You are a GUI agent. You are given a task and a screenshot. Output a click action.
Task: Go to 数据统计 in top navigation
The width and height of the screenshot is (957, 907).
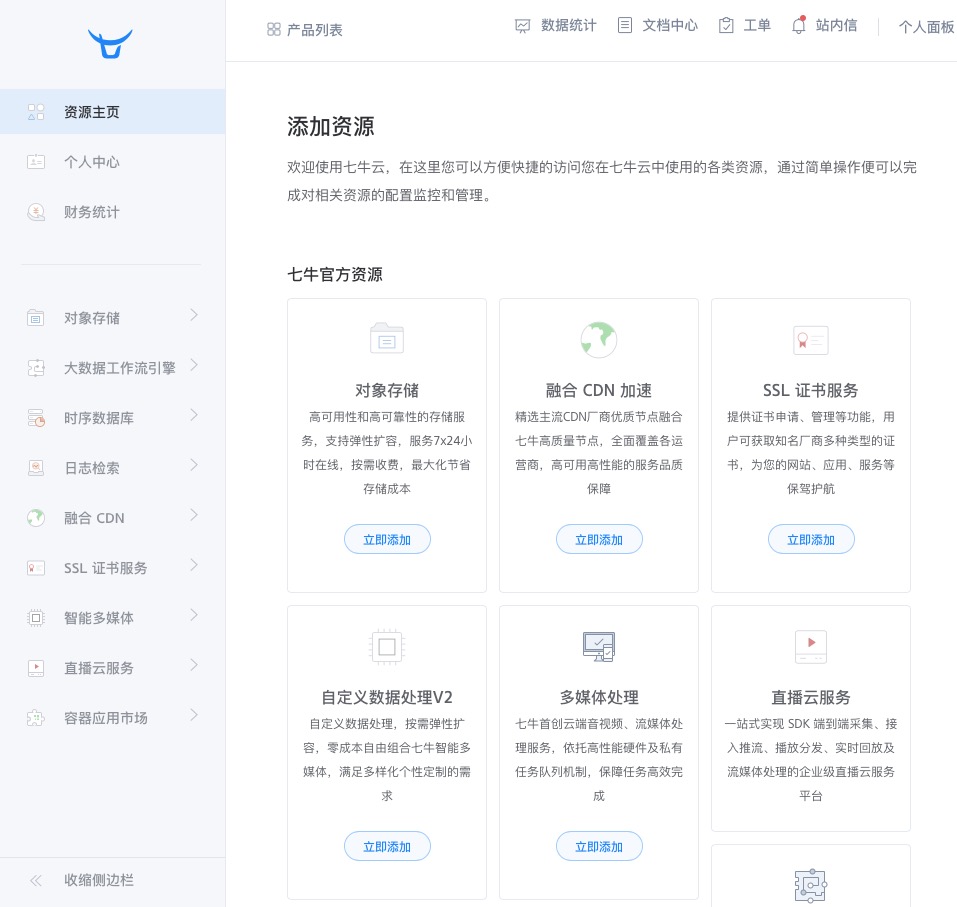click(x=555, y=26)
